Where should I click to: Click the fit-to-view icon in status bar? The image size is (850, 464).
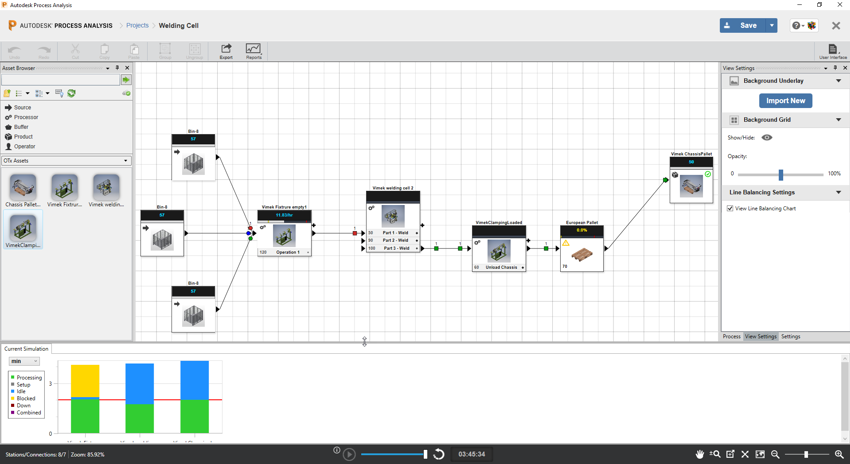[760, 454]
